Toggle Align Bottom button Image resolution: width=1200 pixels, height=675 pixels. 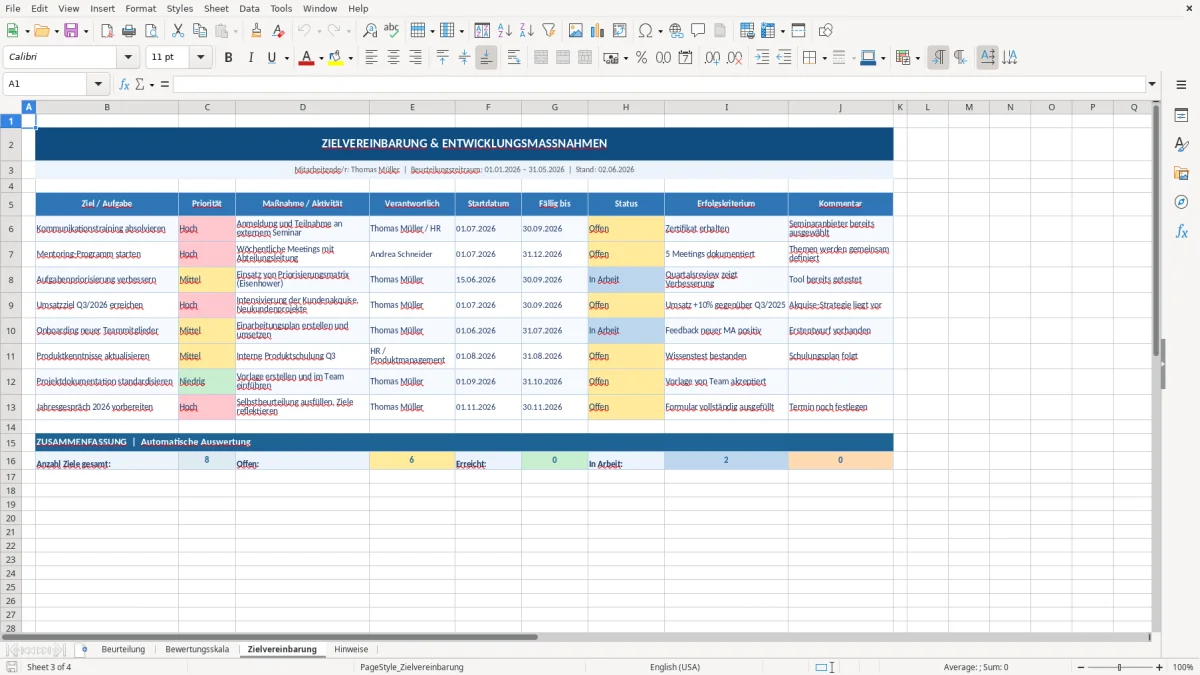tap(486, 58)
